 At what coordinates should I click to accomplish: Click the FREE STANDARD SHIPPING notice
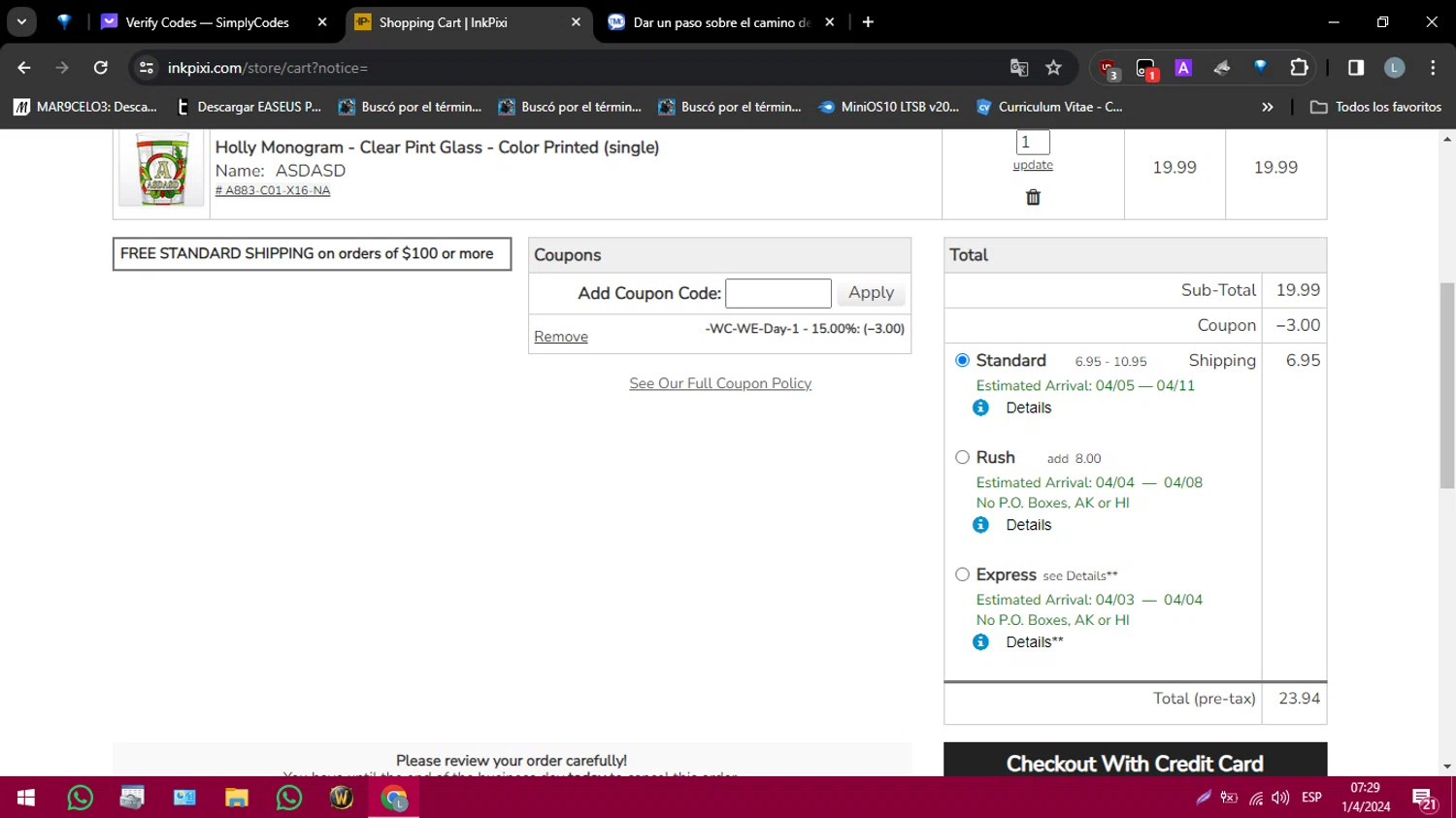[312, 253]
